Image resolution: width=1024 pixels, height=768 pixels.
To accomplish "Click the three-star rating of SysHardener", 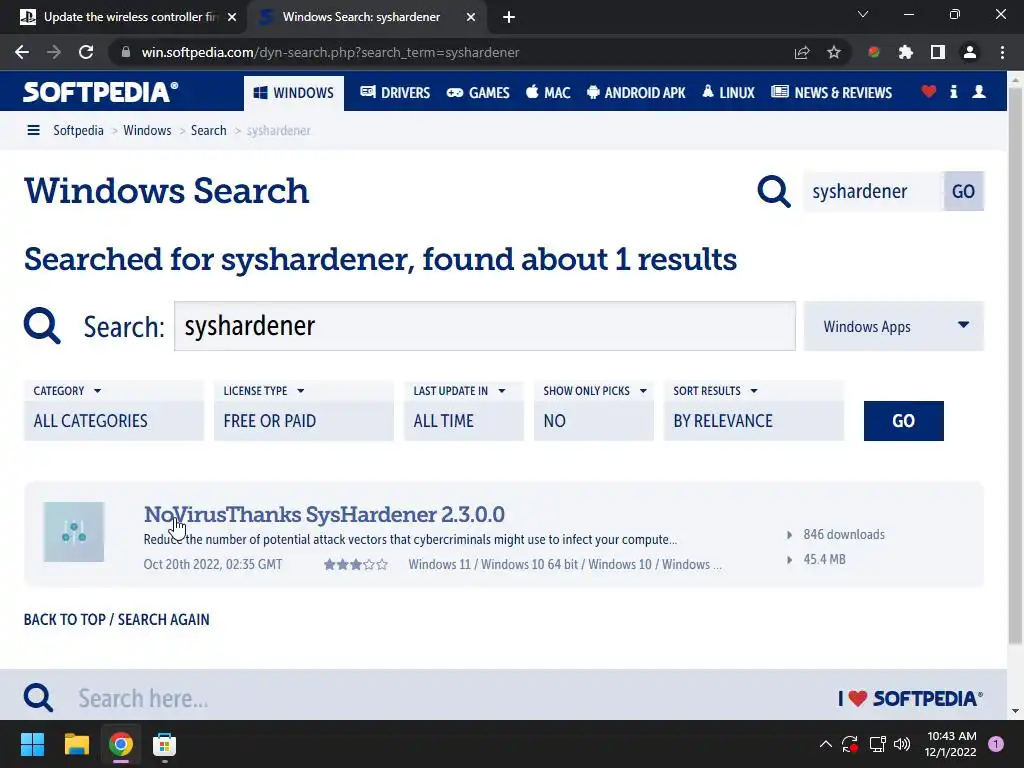I will click(356, 564).
